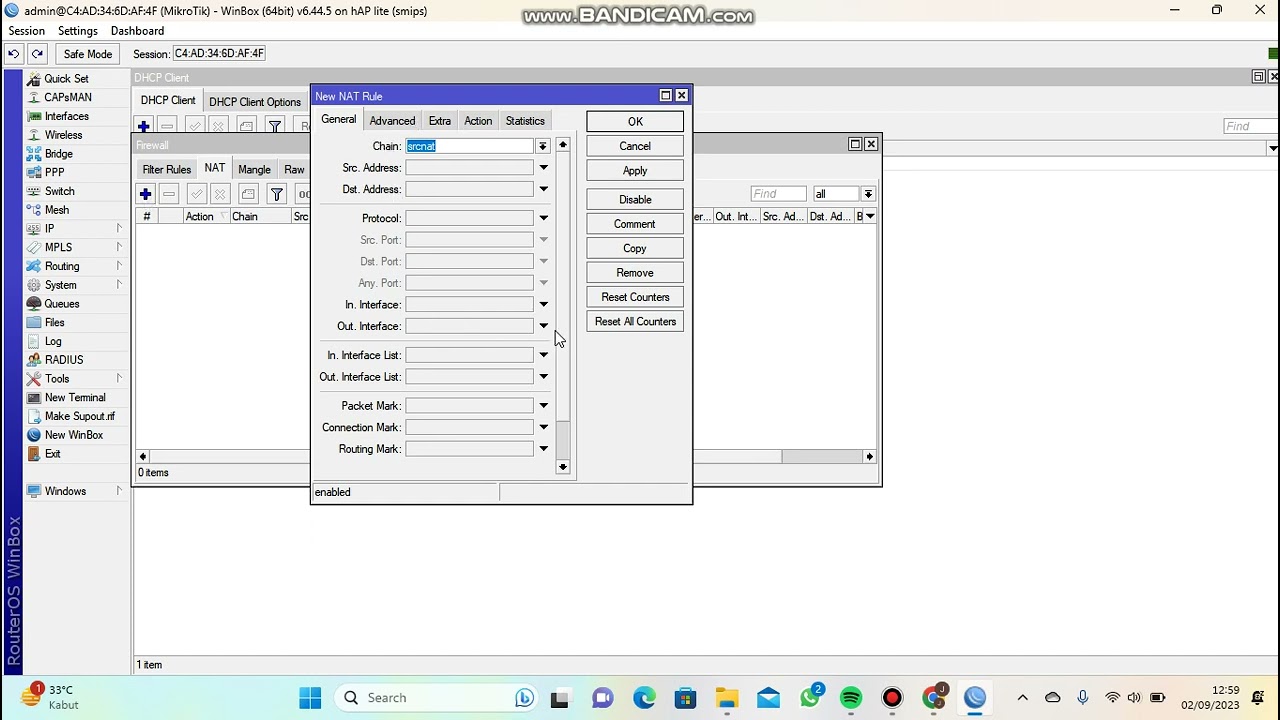This screenshot has height=720, width=1280.
Task: Open Log in the sidebar
Action: [x=53, y=341]
